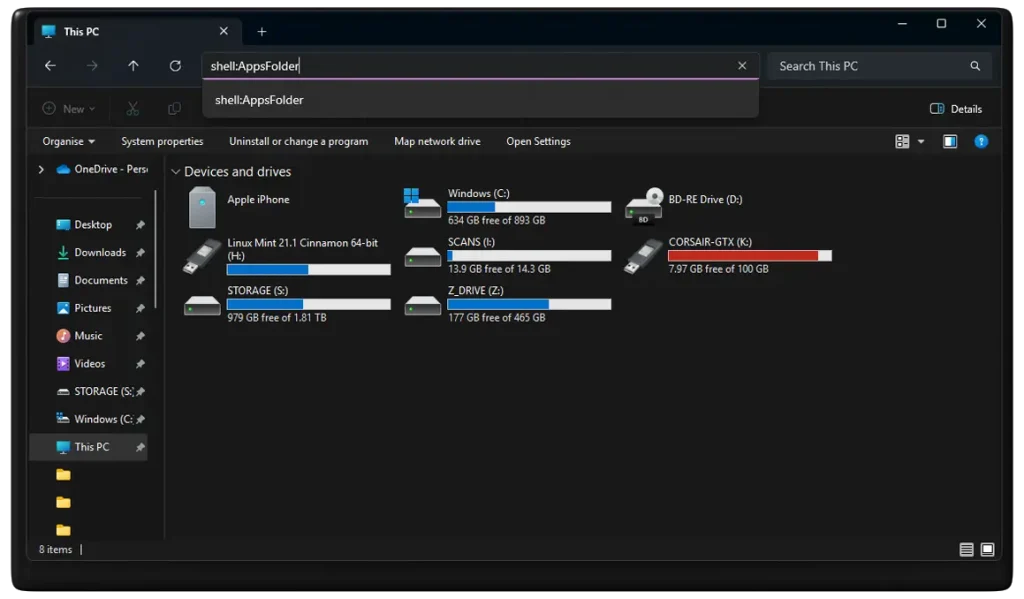Click the Forward navigation arrow
This screenshot has width=1024, height=599.
92,65
